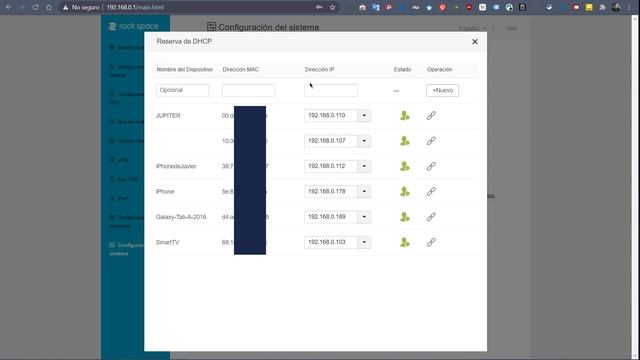Click the status icon for 192.168.0.107 row
This screenshot has height=360, width=640.
pyautogui.click(x=404, y=141)
